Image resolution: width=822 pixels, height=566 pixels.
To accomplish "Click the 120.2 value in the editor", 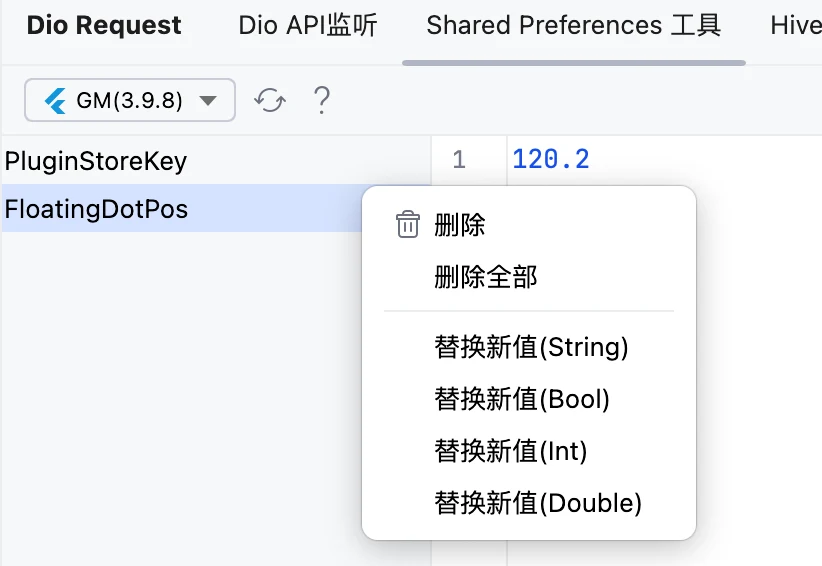I will coord(551,159).
